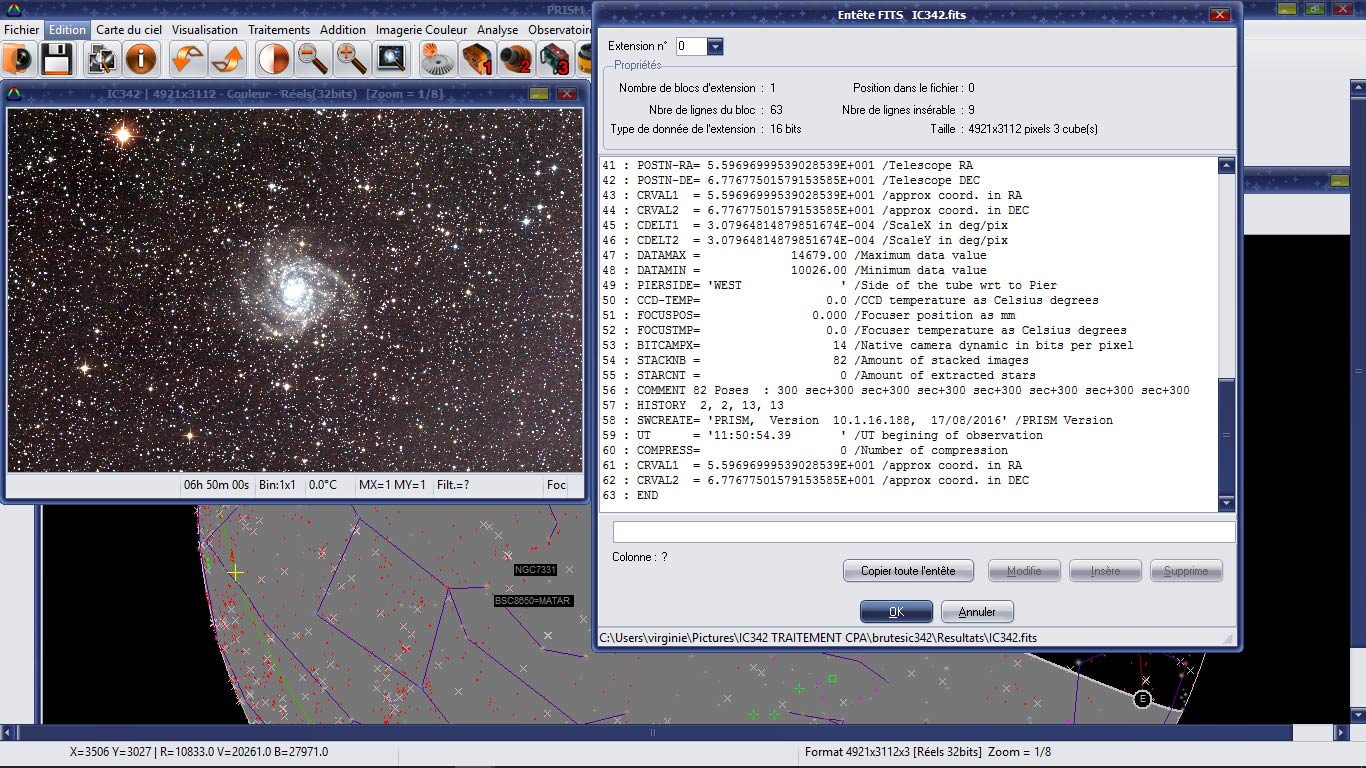Zoom in with the plus magnifier
Viewport: 1366px width, 768px height.
pos(351,59)
